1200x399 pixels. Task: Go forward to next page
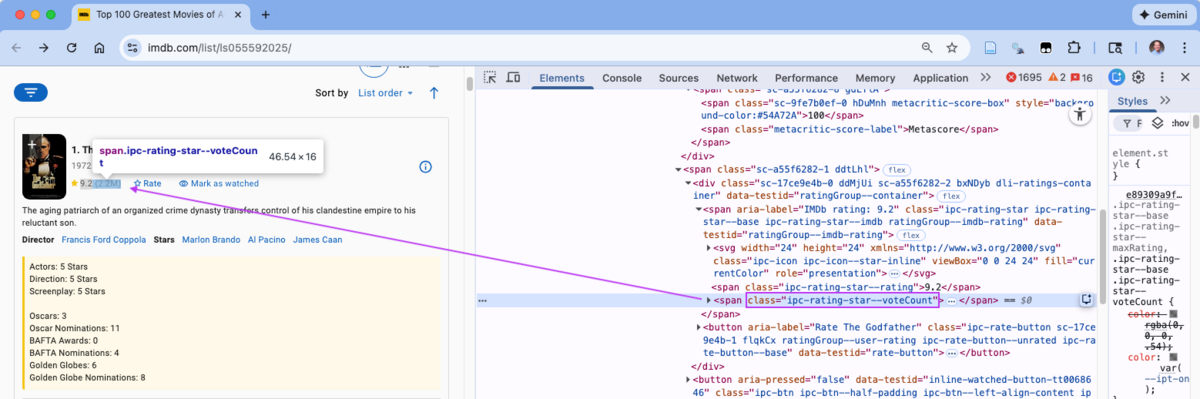[44, 47]
